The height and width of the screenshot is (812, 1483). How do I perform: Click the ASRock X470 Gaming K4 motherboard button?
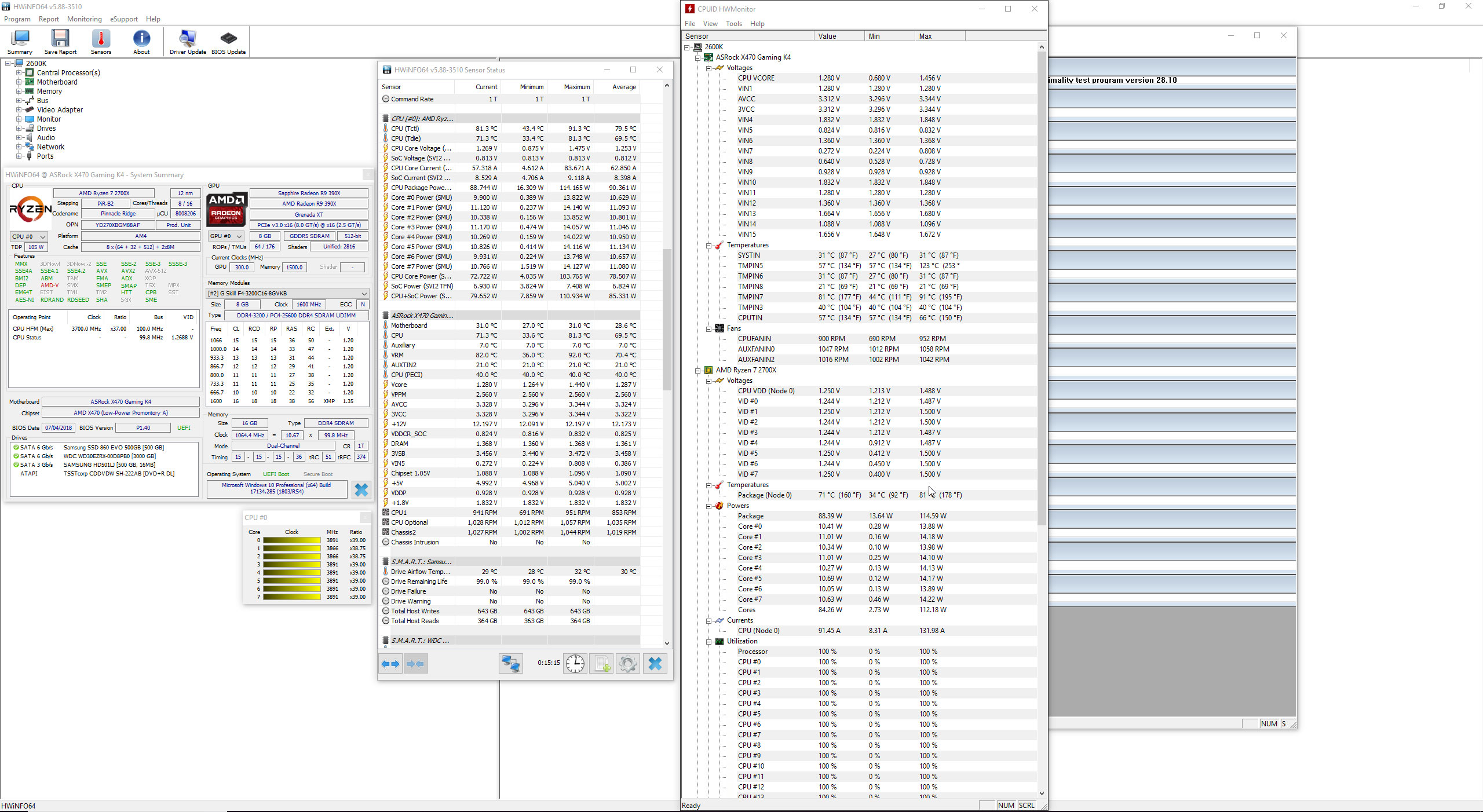(120, 402)
